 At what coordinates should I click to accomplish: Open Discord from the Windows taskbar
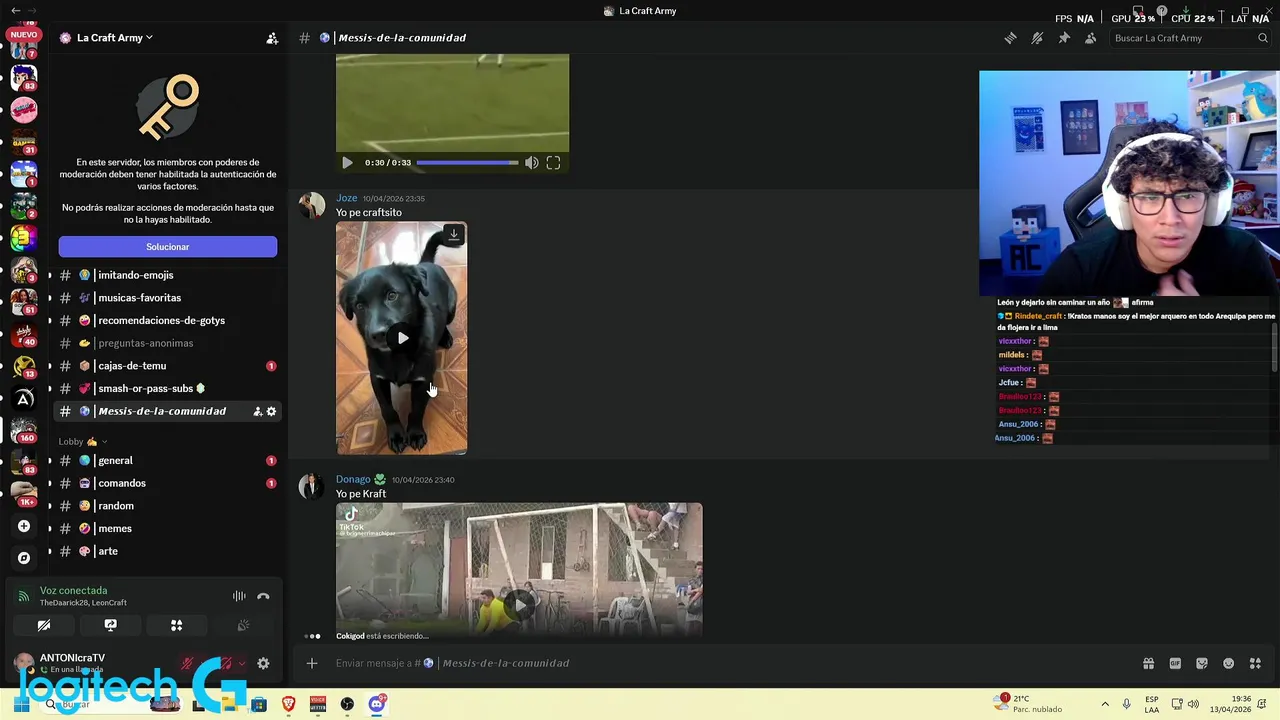point(377,704)
